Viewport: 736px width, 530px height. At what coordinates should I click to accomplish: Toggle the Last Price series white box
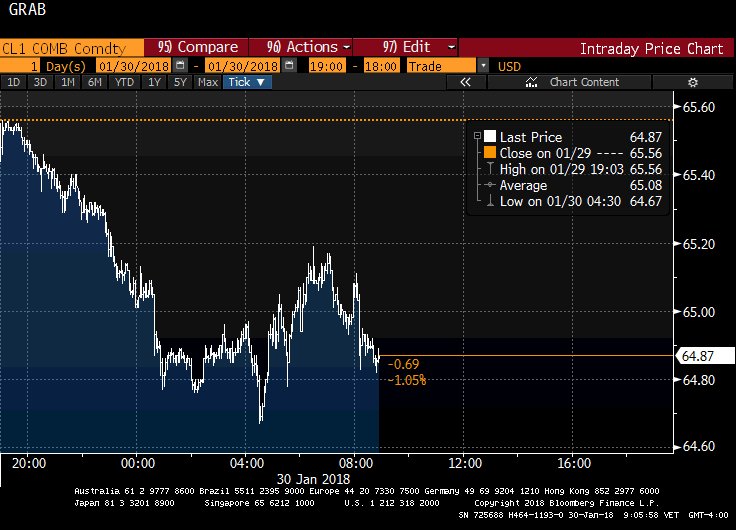(490, 137)
